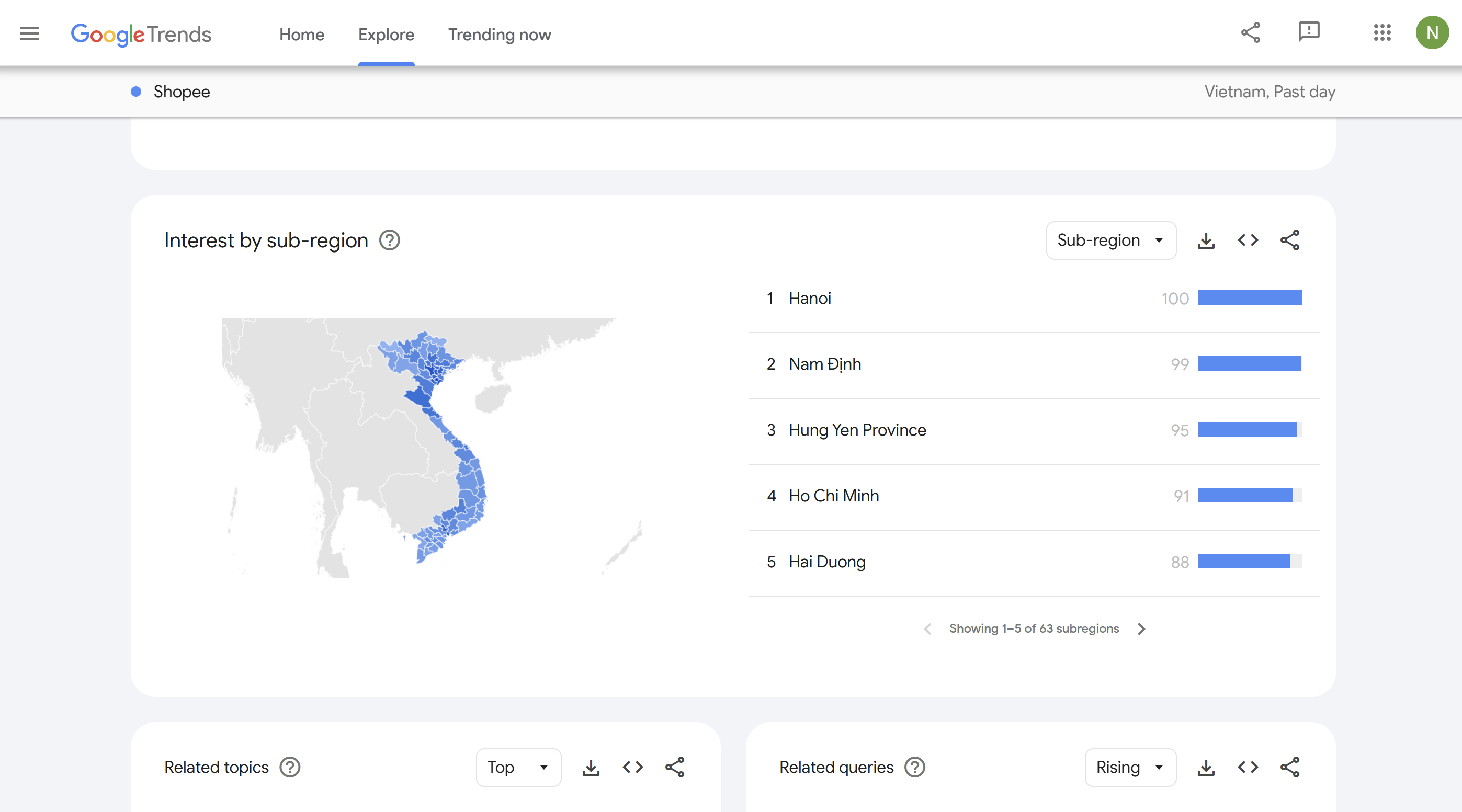Open the hamburger main menu
This screenshot has width=1462, height=812.
29,33
